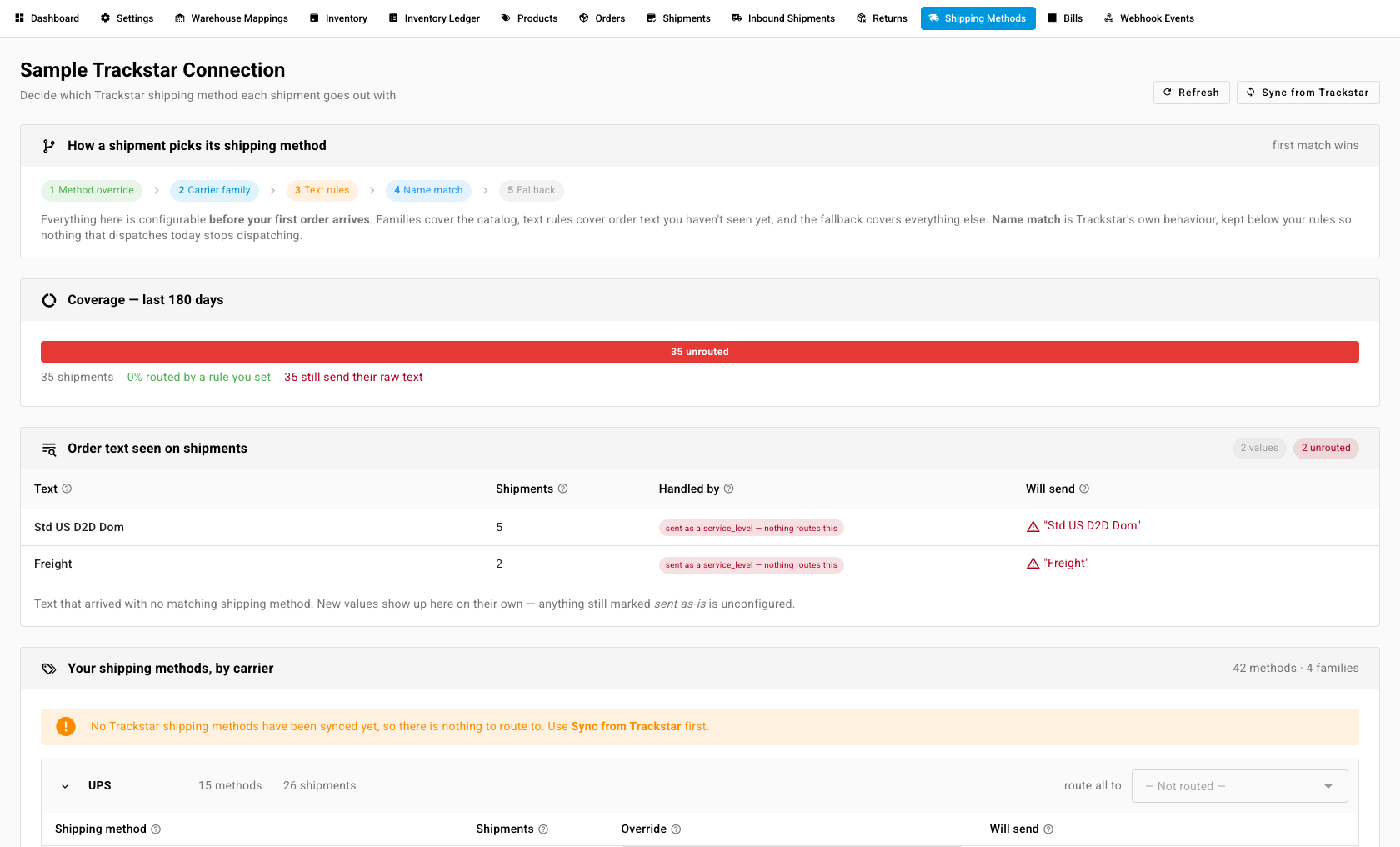This screenshot has height=847, width=1400.
Task: Collapse the UPS carrier group chevron
Action: pyautogui.click(x=65, y=786)
